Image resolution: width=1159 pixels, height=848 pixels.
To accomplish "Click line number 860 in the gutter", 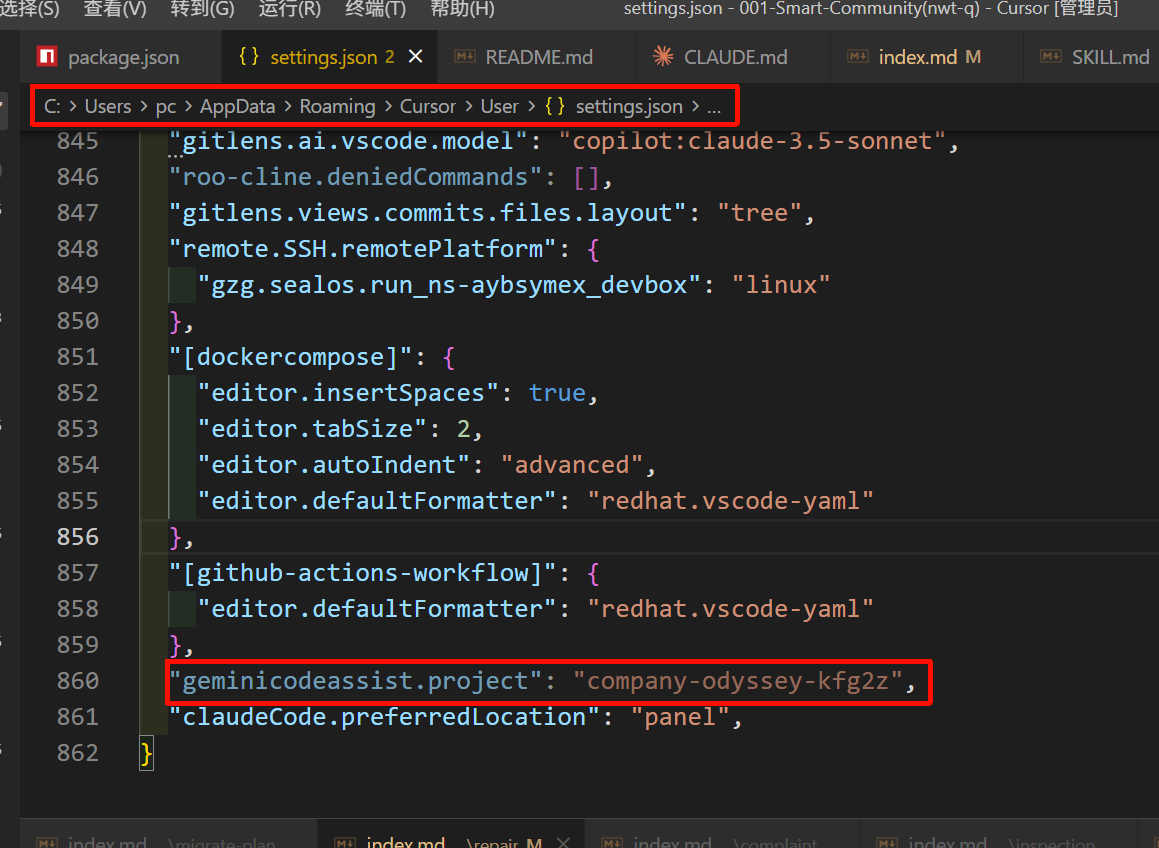I will click(78, 681).
